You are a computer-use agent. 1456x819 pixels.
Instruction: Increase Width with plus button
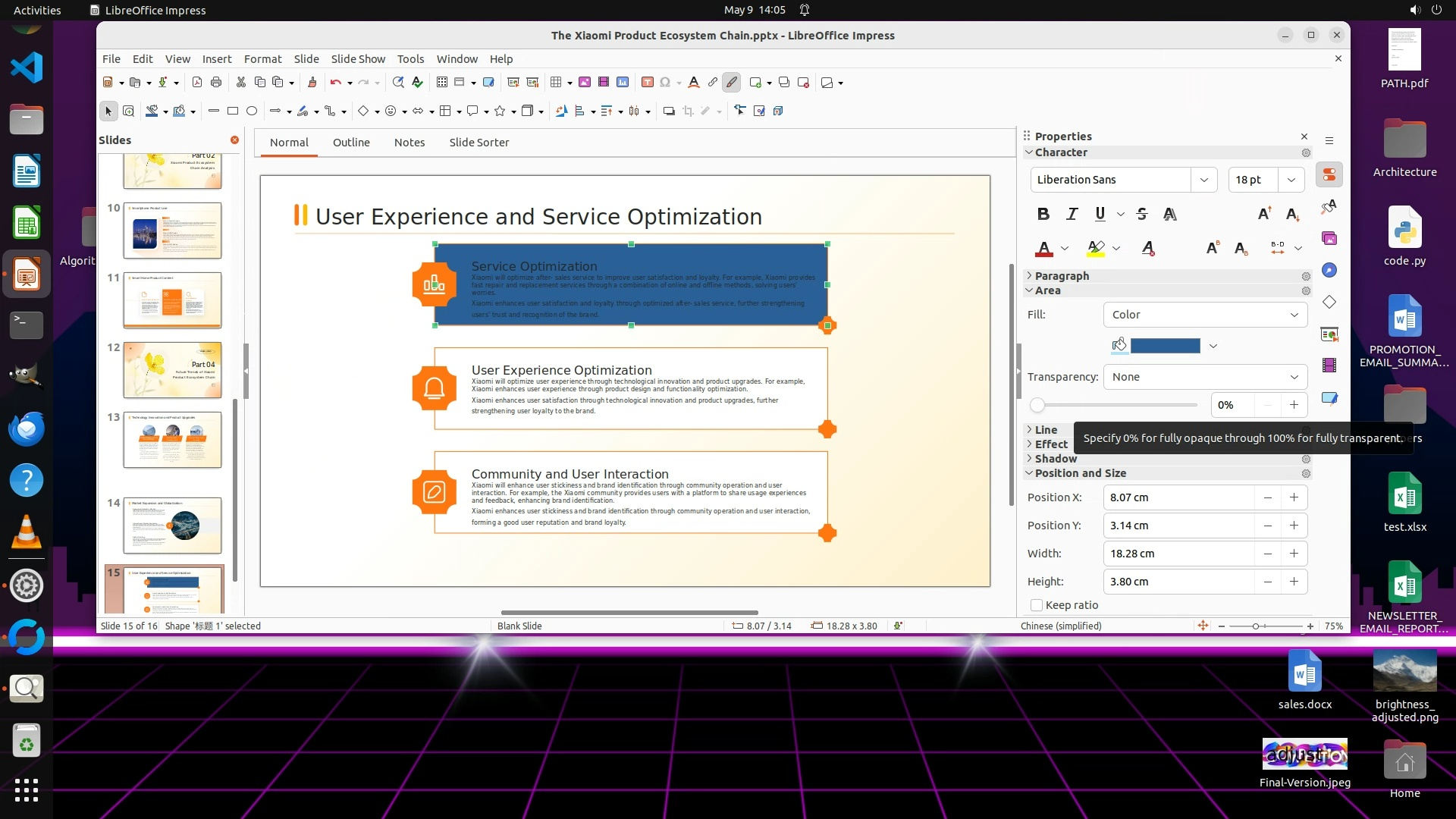(x=1294, y=554)
